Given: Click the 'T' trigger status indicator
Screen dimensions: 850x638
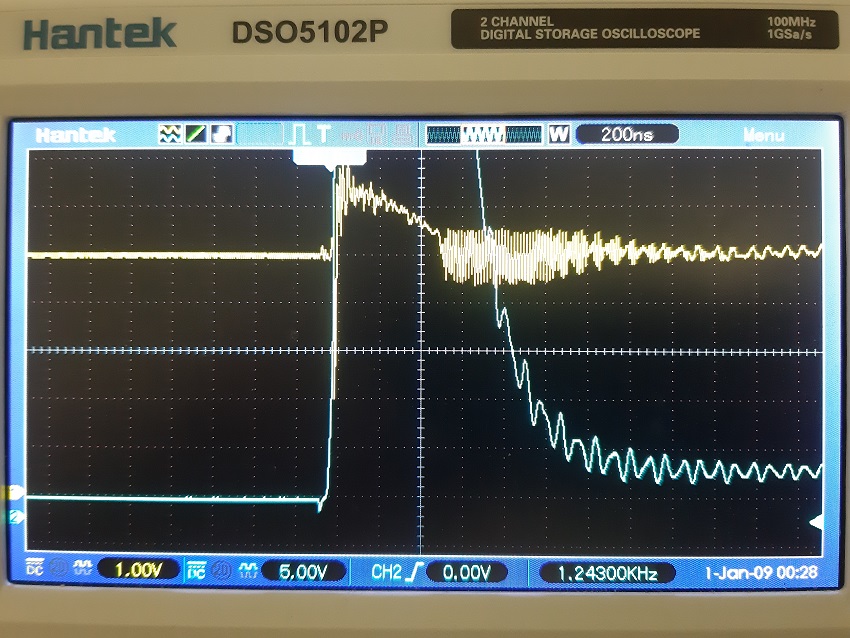Looking at the screenshot, I should pos(323,134).
